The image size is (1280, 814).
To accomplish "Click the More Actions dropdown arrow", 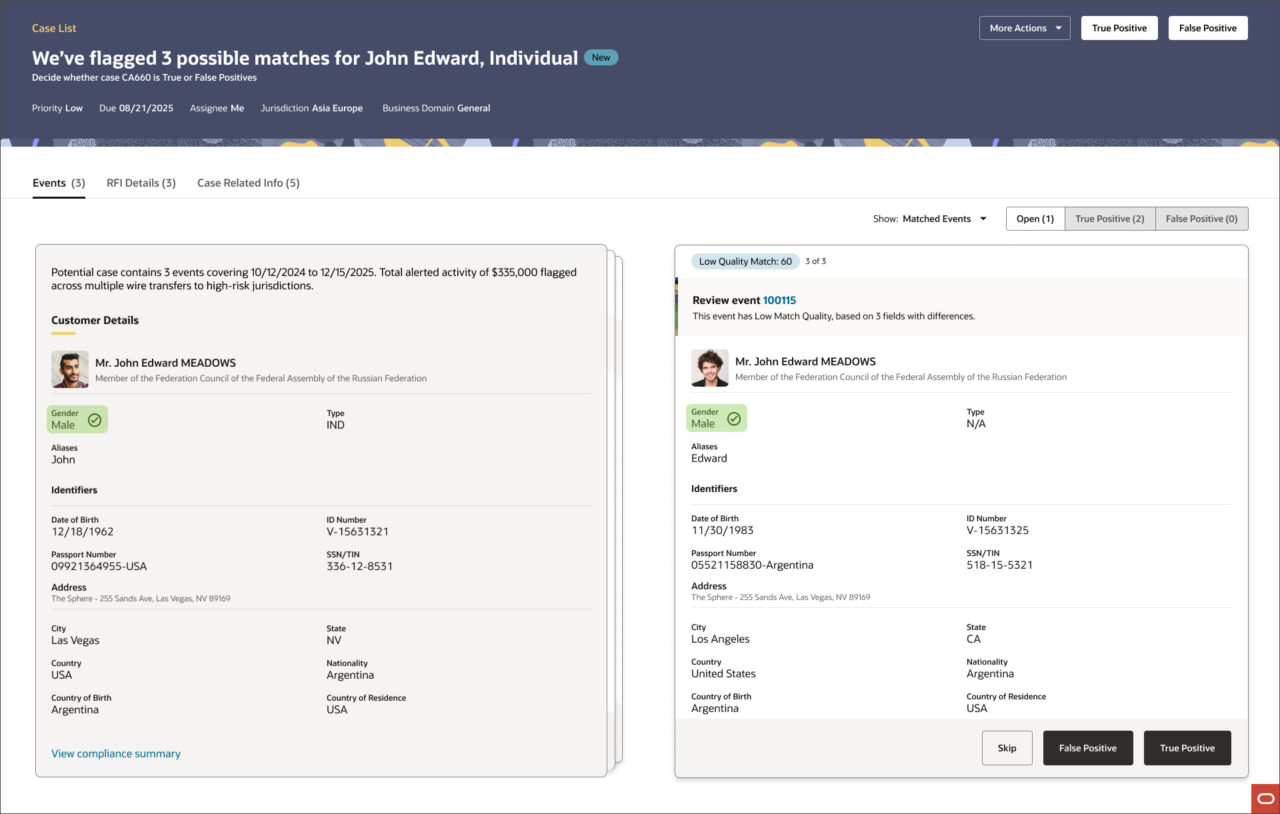I will (1058, 28).
